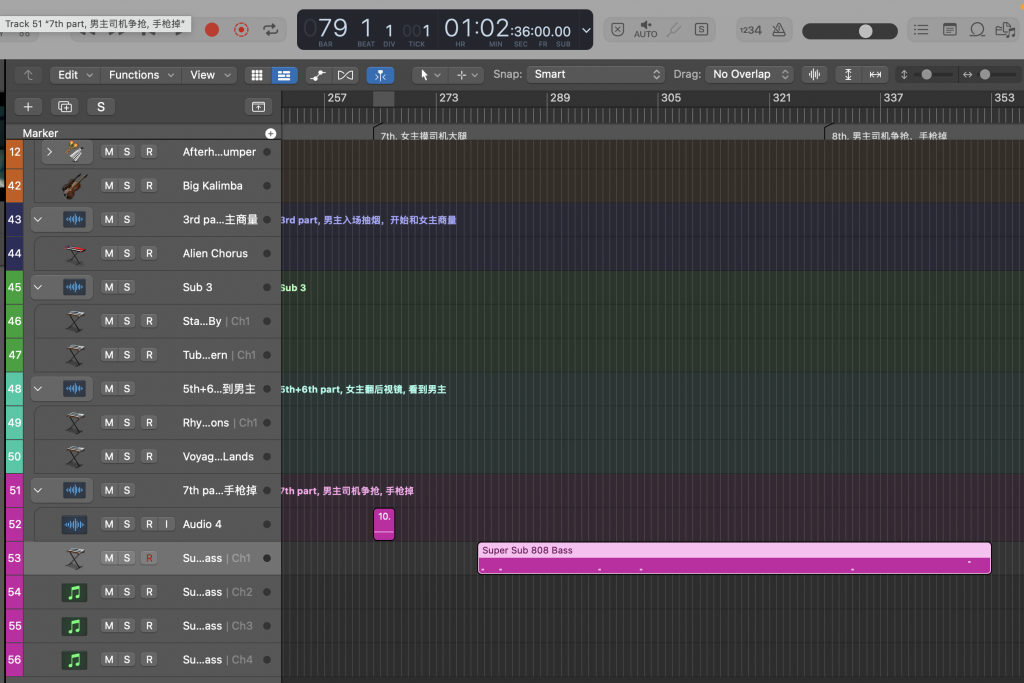Image resolution: width=1024 pixels, height=683 pixels.
Task: Click the Big Kalimba instrument icon
Action: coord(74,185)
